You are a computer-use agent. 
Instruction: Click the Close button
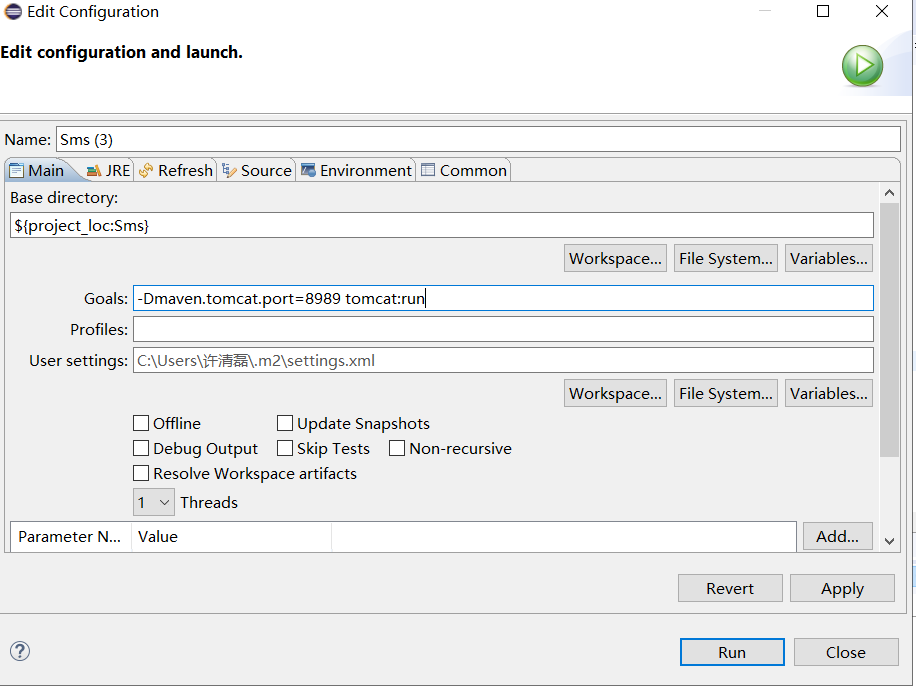(846, 652)
